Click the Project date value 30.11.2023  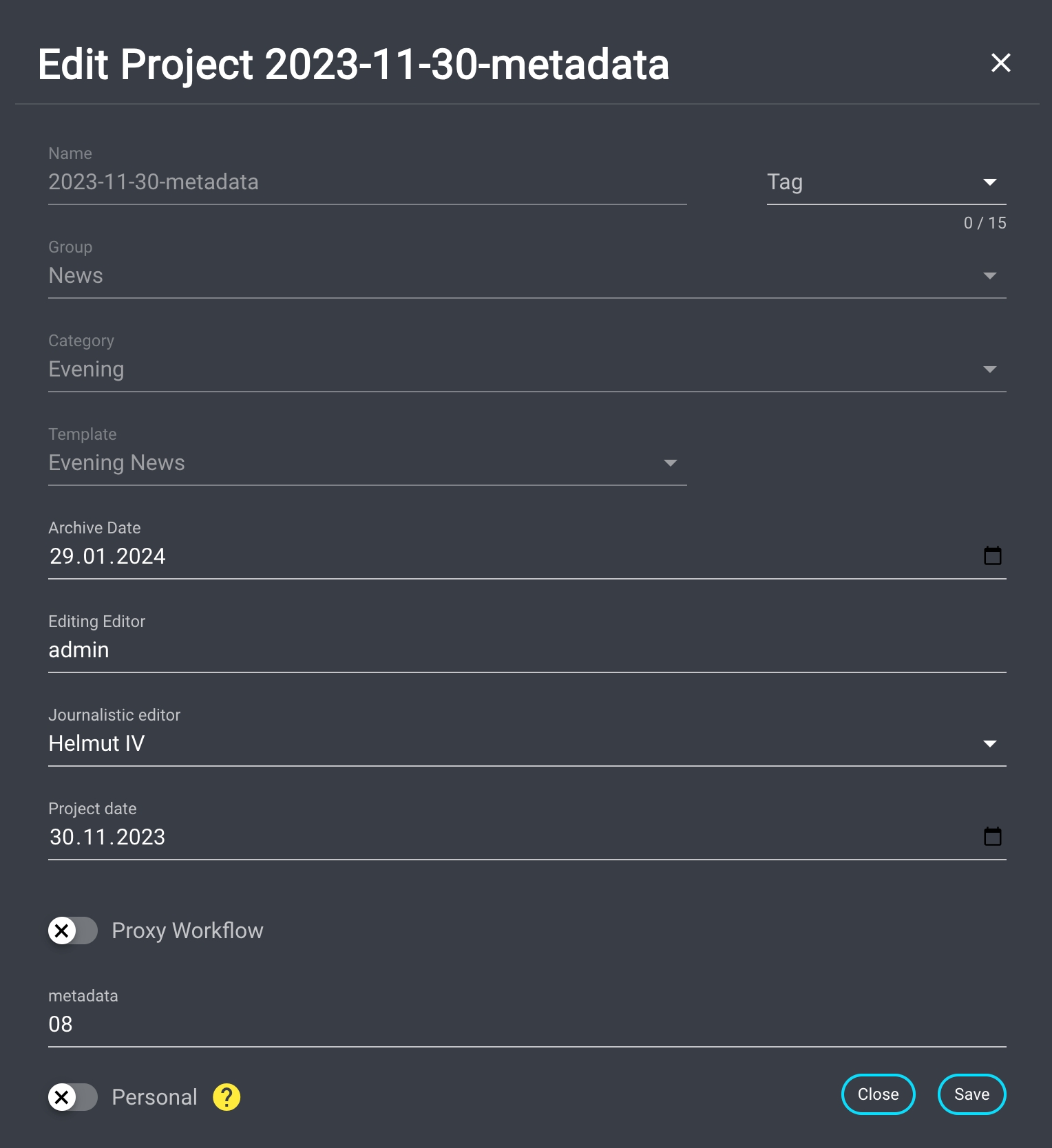point(107,838)
